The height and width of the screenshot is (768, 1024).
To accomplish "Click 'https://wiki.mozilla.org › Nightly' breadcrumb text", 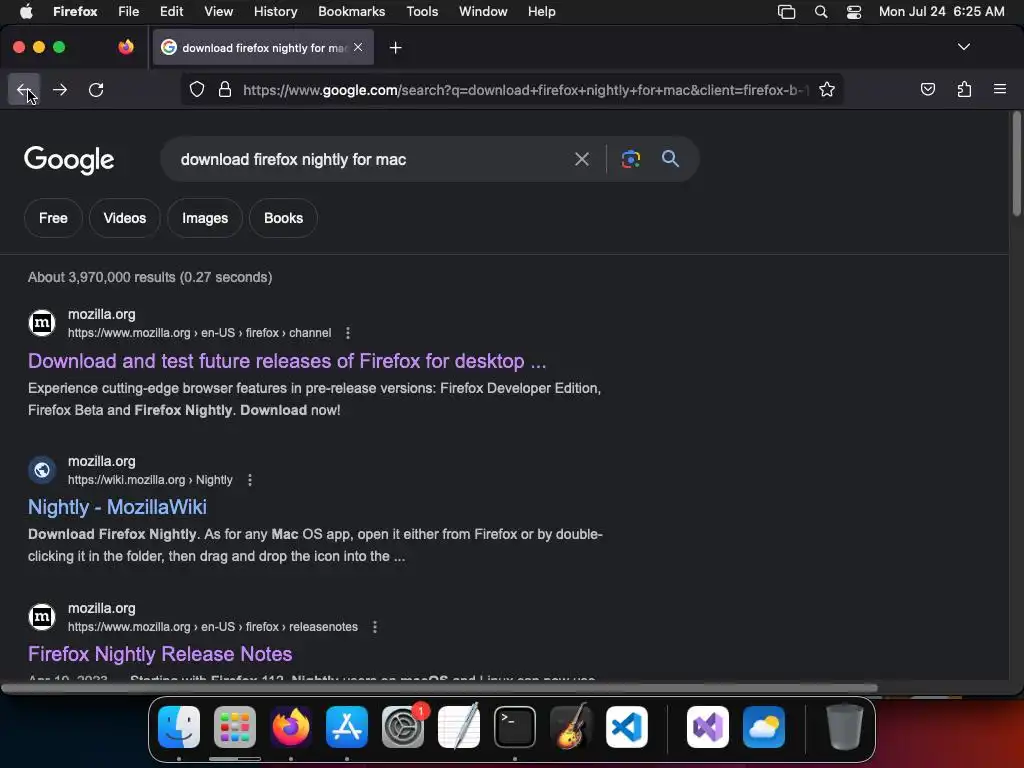I will (x=150, y=480).
